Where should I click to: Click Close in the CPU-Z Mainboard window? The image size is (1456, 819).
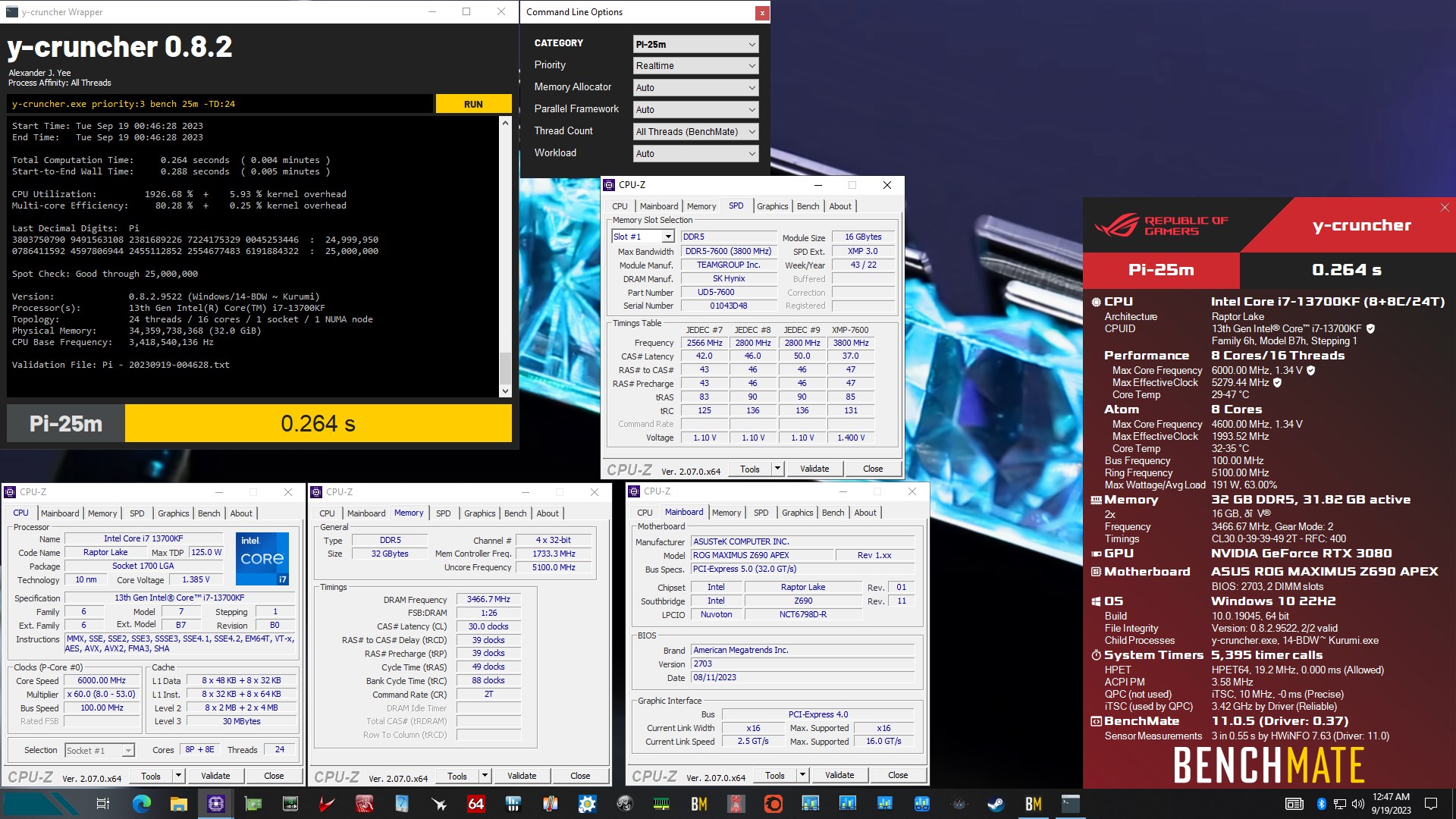tap(898, 775)
